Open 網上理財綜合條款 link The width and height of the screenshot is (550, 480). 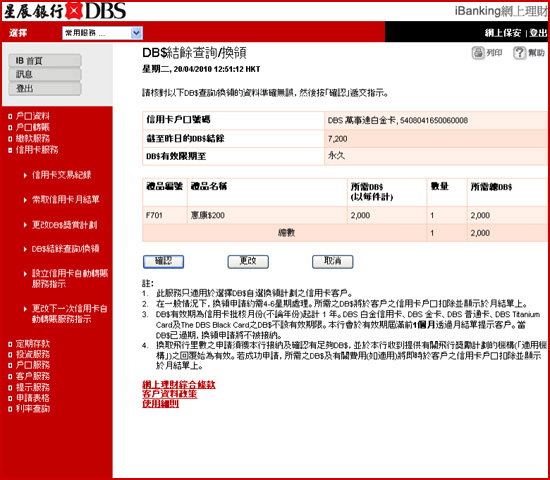[x=179, y=385]
